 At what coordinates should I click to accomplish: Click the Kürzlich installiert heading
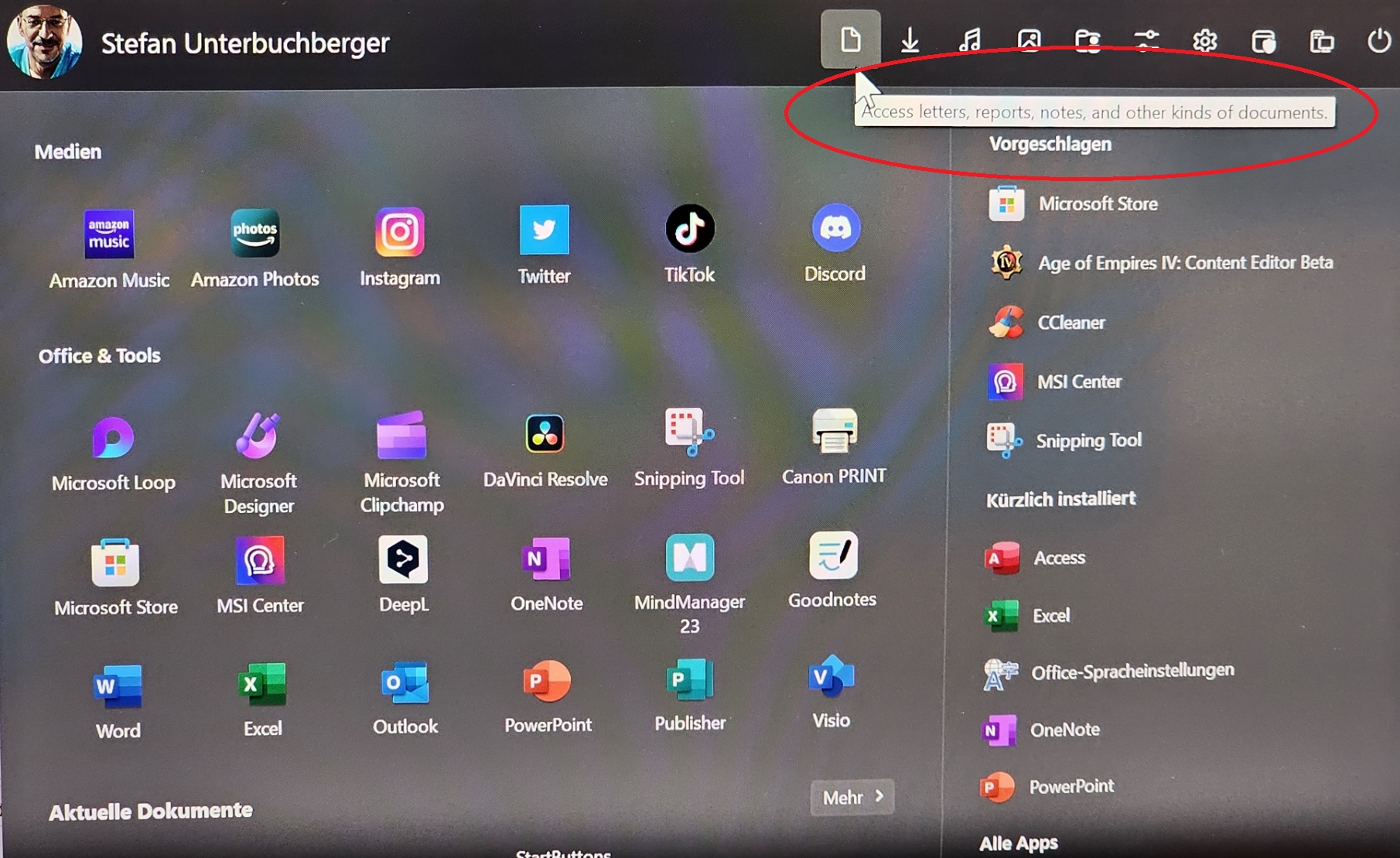pyautogui.click(x=1061, y=499)
